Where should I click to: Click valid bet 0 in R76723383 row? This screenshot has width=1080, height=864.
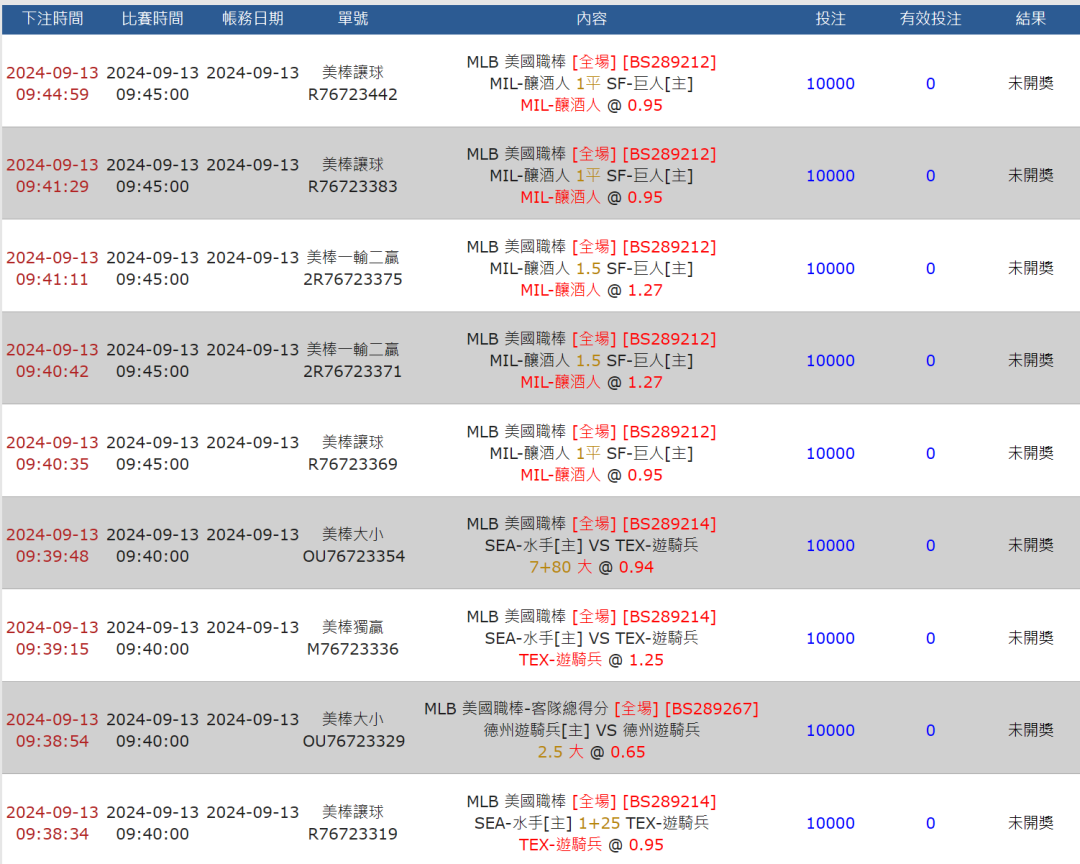[x=931, y=176]
